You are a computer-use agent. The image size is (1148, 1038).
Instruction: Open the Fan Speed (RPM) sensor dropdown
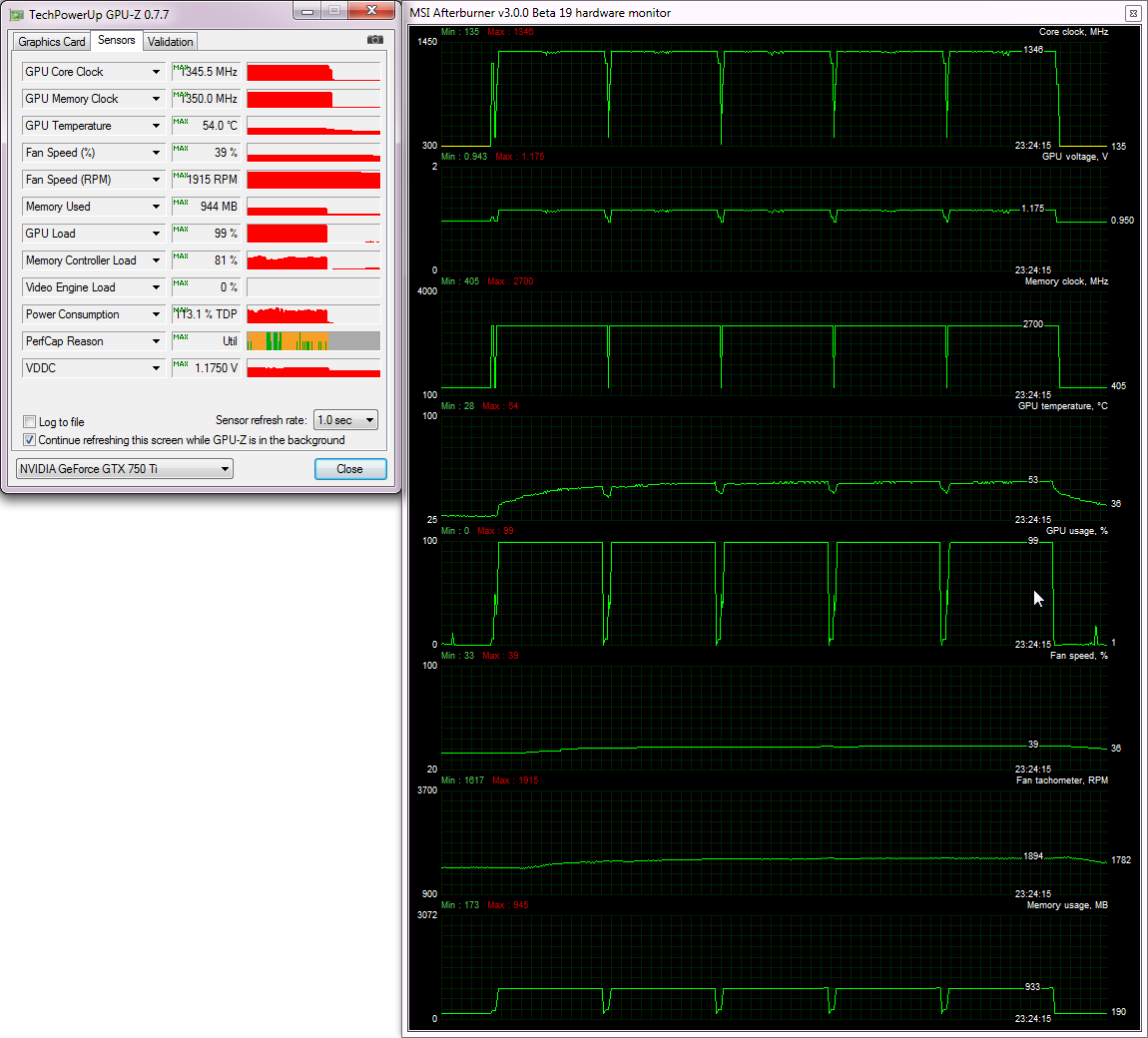[x=156, y=180]
